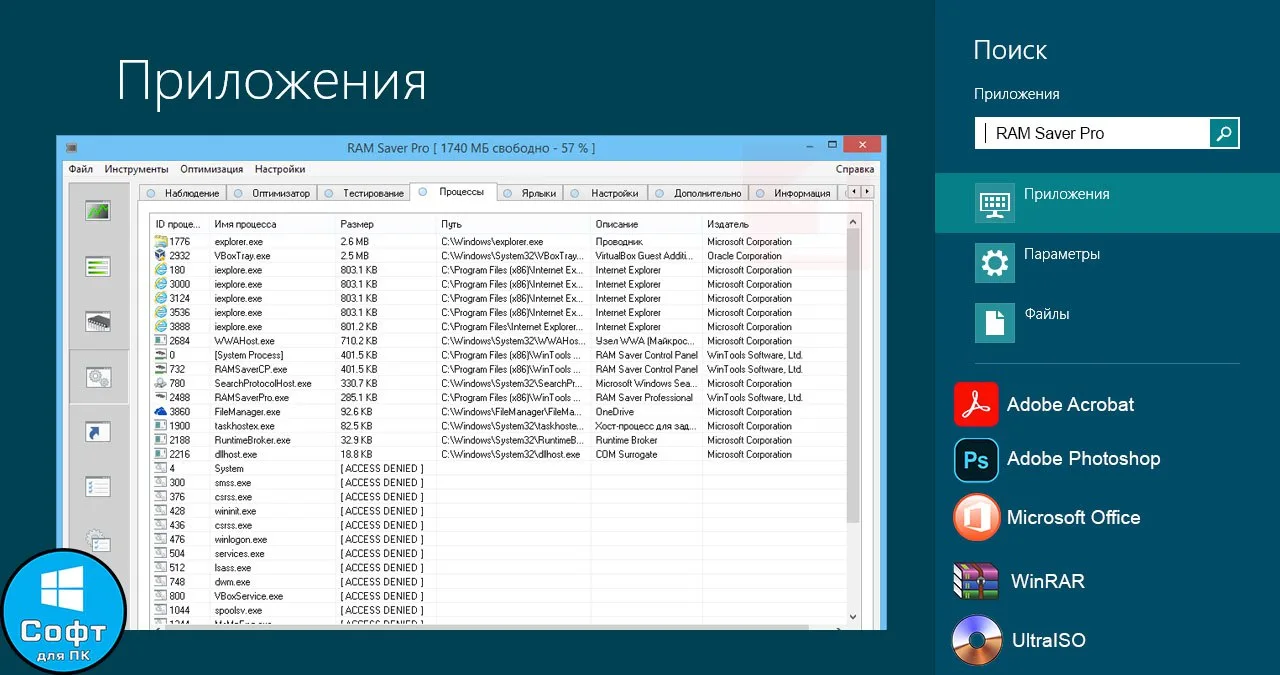Click the magnifier search button

1224,133
